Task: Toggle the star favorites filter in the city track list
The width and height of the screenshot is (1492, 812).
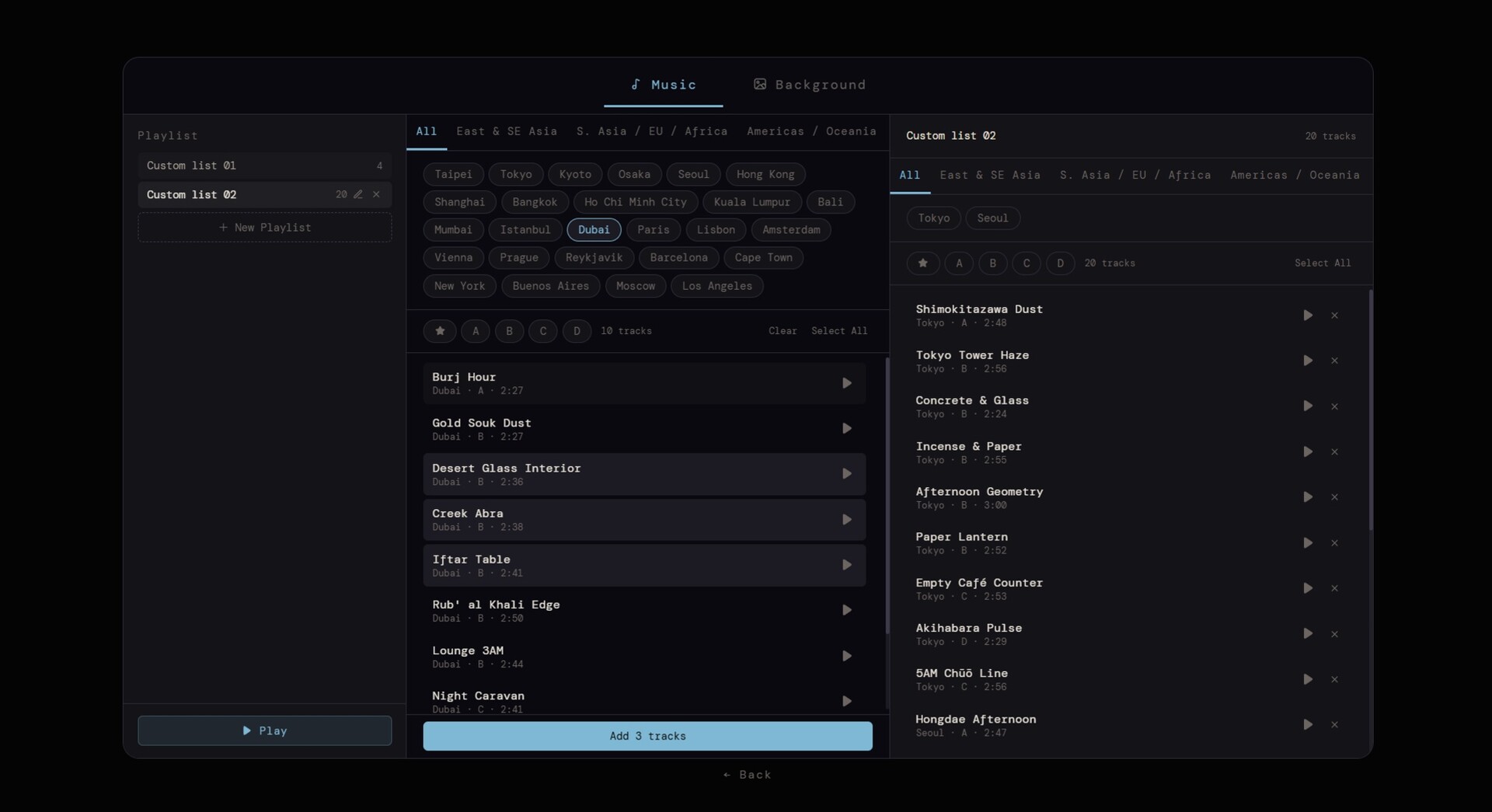Action: [x=440, y=331]
